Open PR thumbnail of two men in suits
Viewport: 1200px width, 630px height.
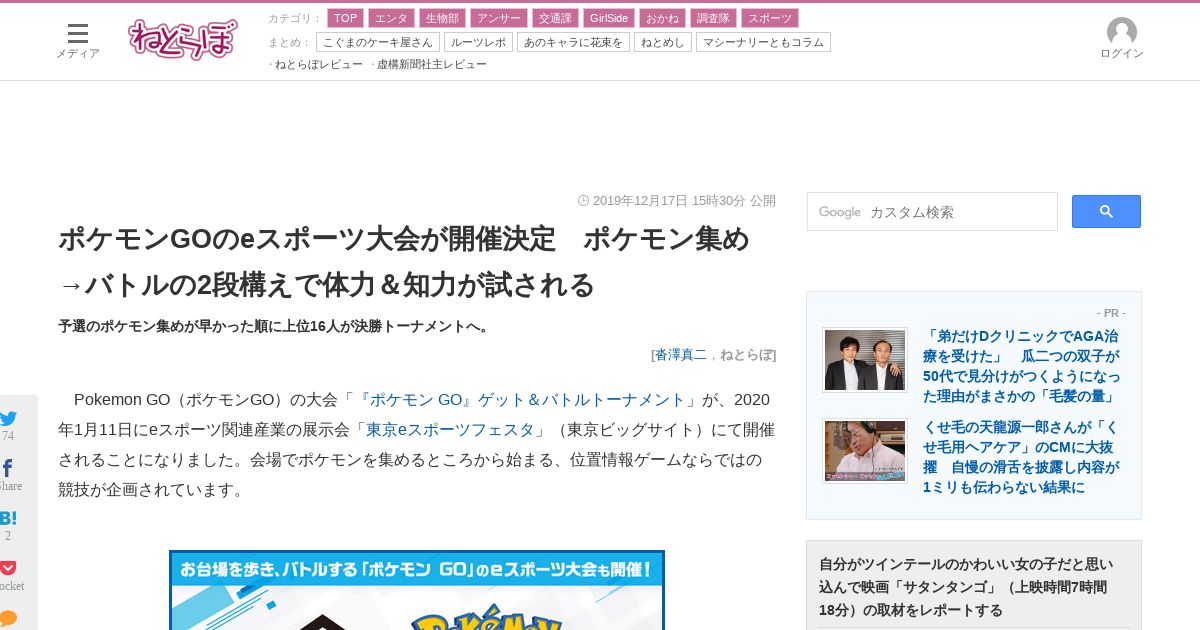tap(865, 360)
